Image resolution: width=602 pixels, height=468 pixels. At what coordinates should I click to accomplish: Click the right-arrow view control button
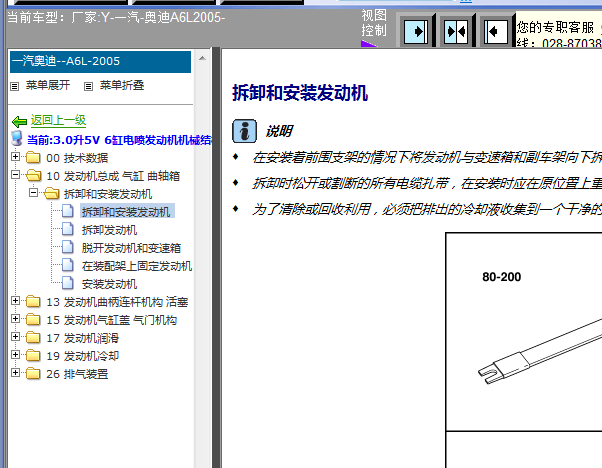(x=416, y=31)
